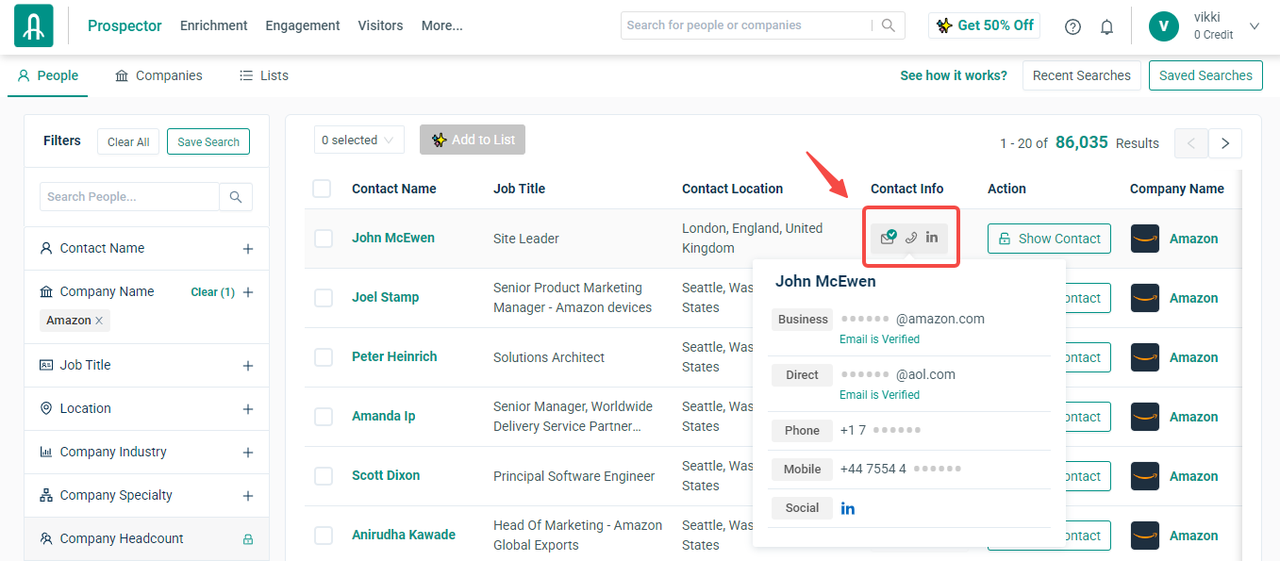Open the "0 selected" dropdown
Viewport: 1280px width, 561px height.
(x=359, y=140)
